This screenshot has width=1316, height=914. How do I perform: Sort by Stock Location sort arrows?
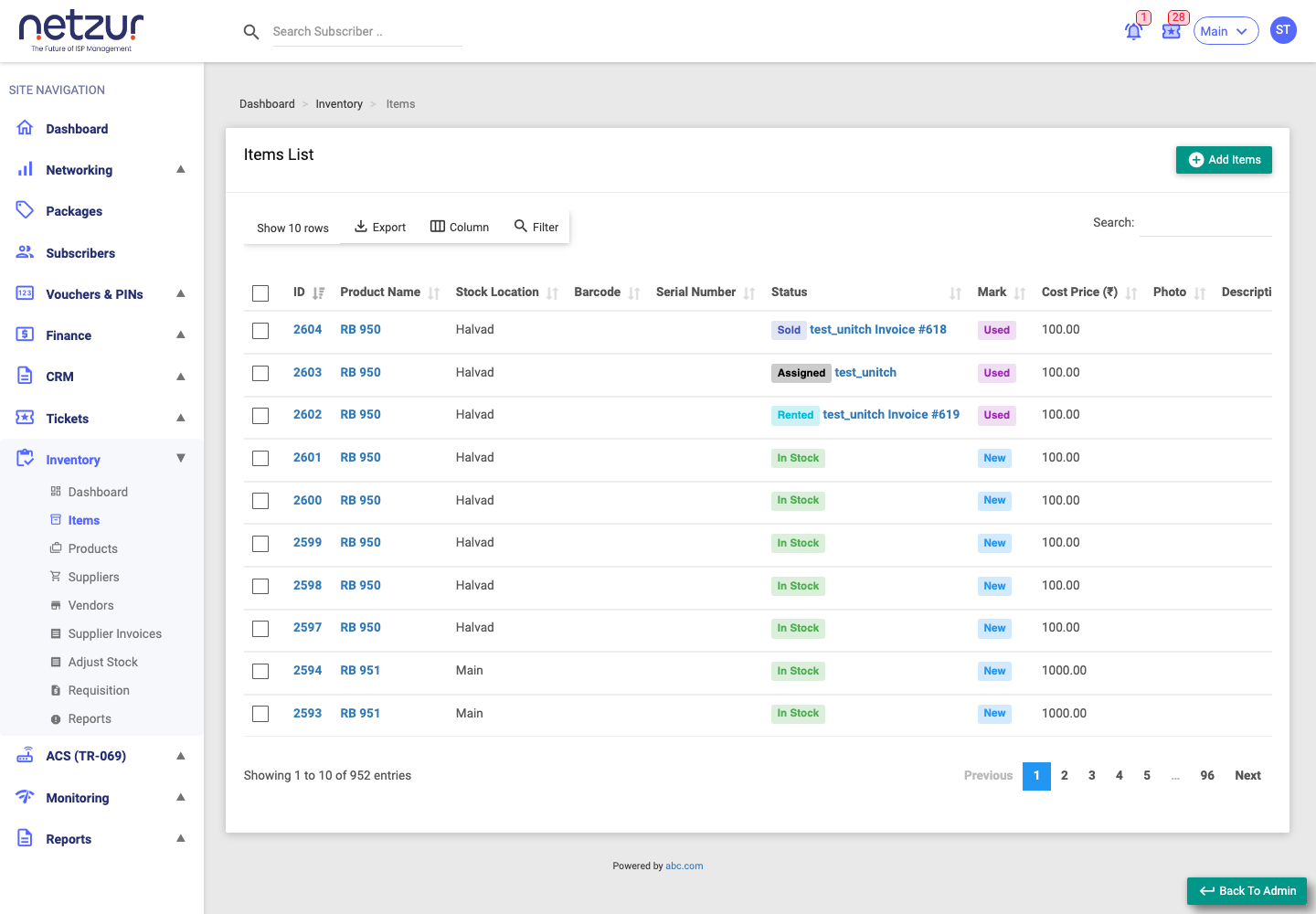(552, 293)
